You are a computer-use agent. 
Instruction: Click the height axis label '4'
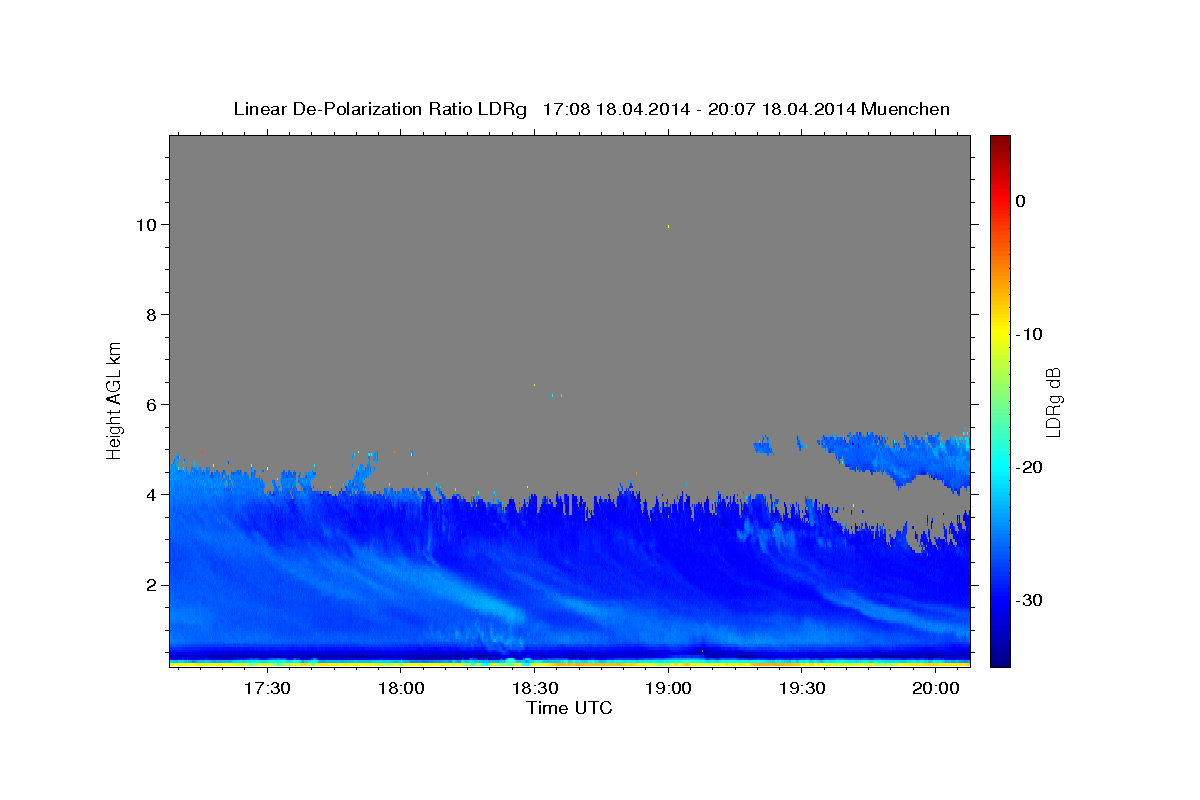(151, 495)
